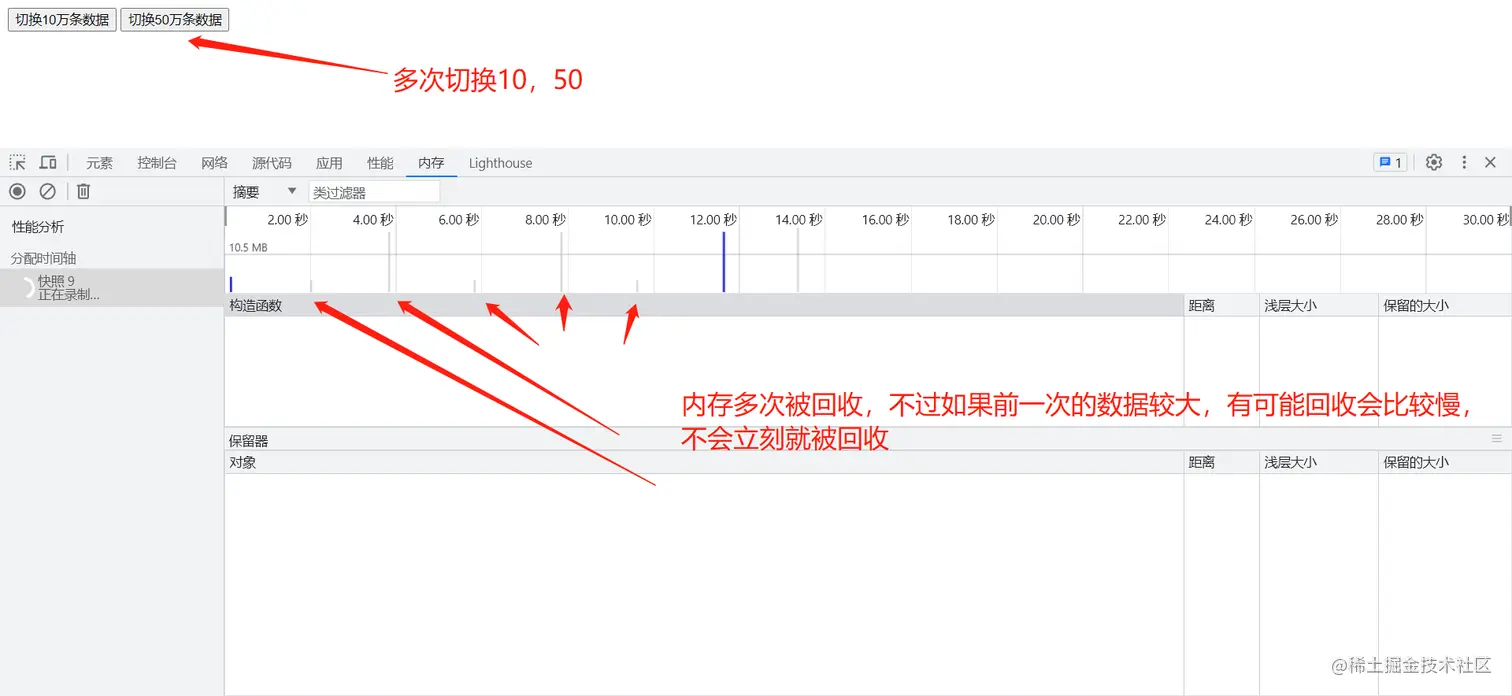Open the DevTools more options menu
Screen dimensions: 1512x696
pos(1464,162)
